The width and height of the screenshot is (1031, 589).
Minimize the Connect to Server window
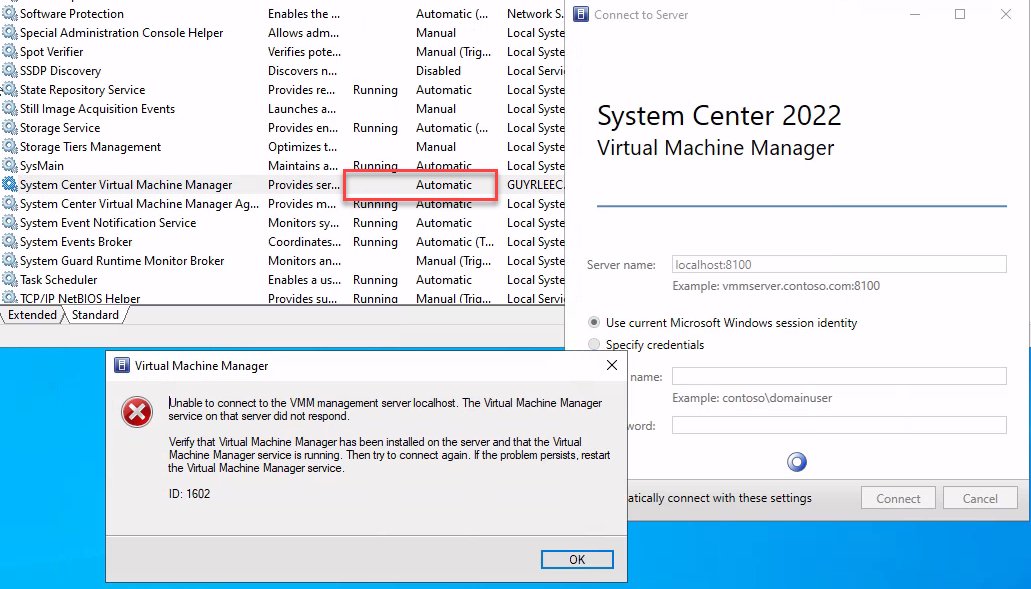(x=915, y=14)
